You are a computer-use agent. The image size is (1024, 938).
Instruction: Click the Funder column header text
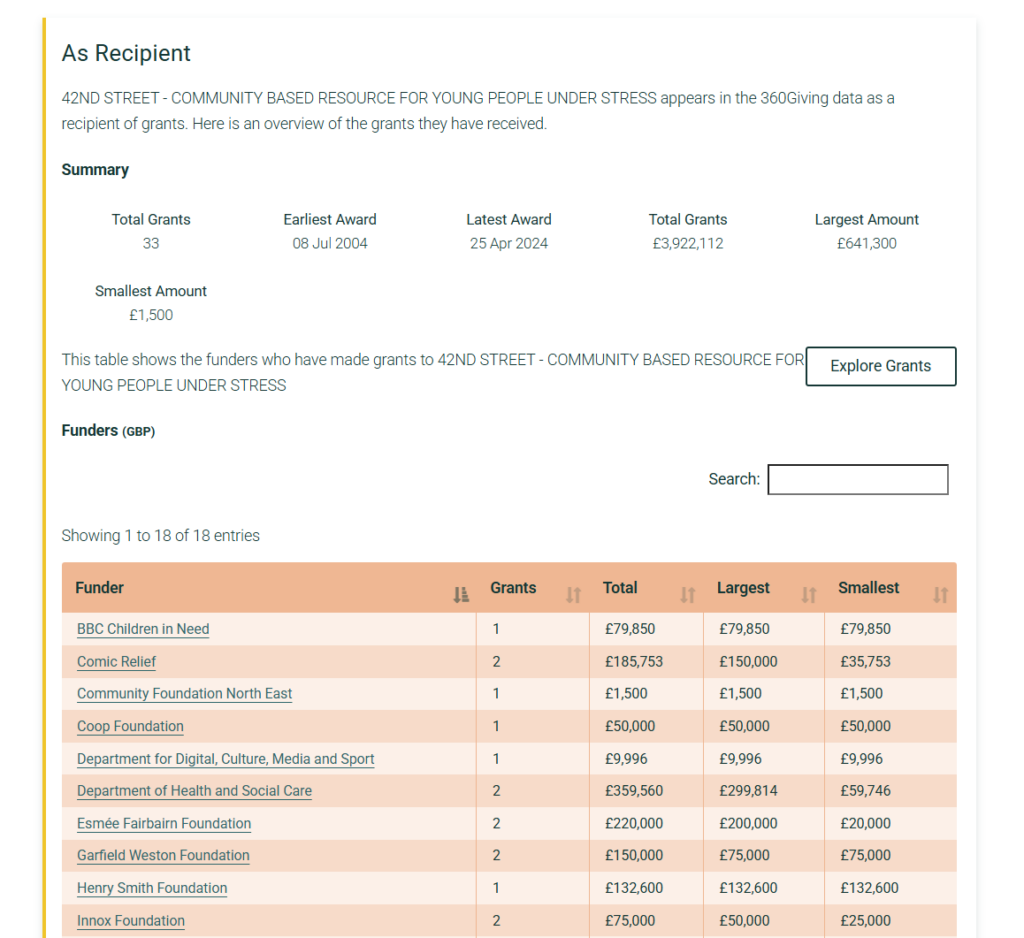click(100, 588)
